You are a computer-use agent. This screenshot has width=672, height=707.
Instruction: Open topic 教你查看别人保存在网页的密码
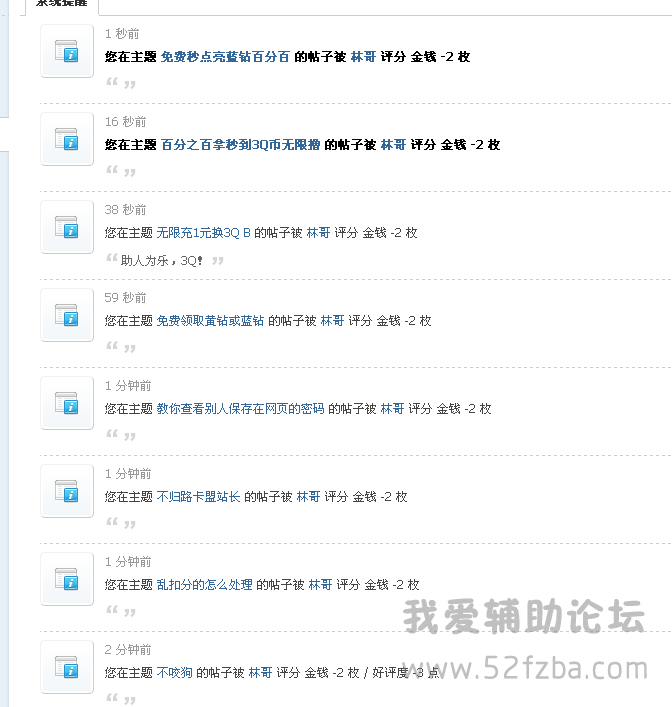point(240,409)
